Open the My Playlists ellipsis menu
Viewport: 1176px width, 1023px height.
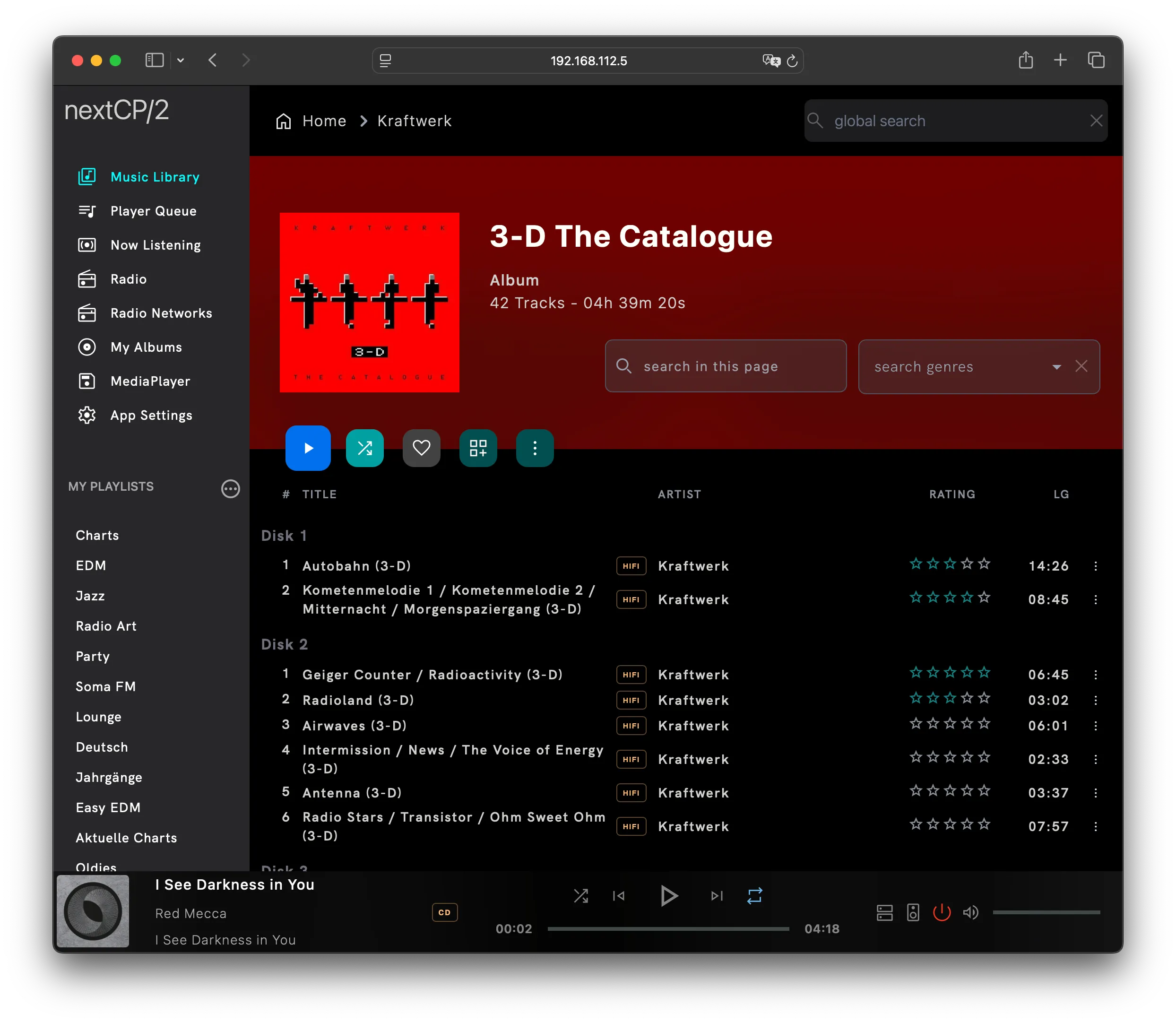(230, 489)
